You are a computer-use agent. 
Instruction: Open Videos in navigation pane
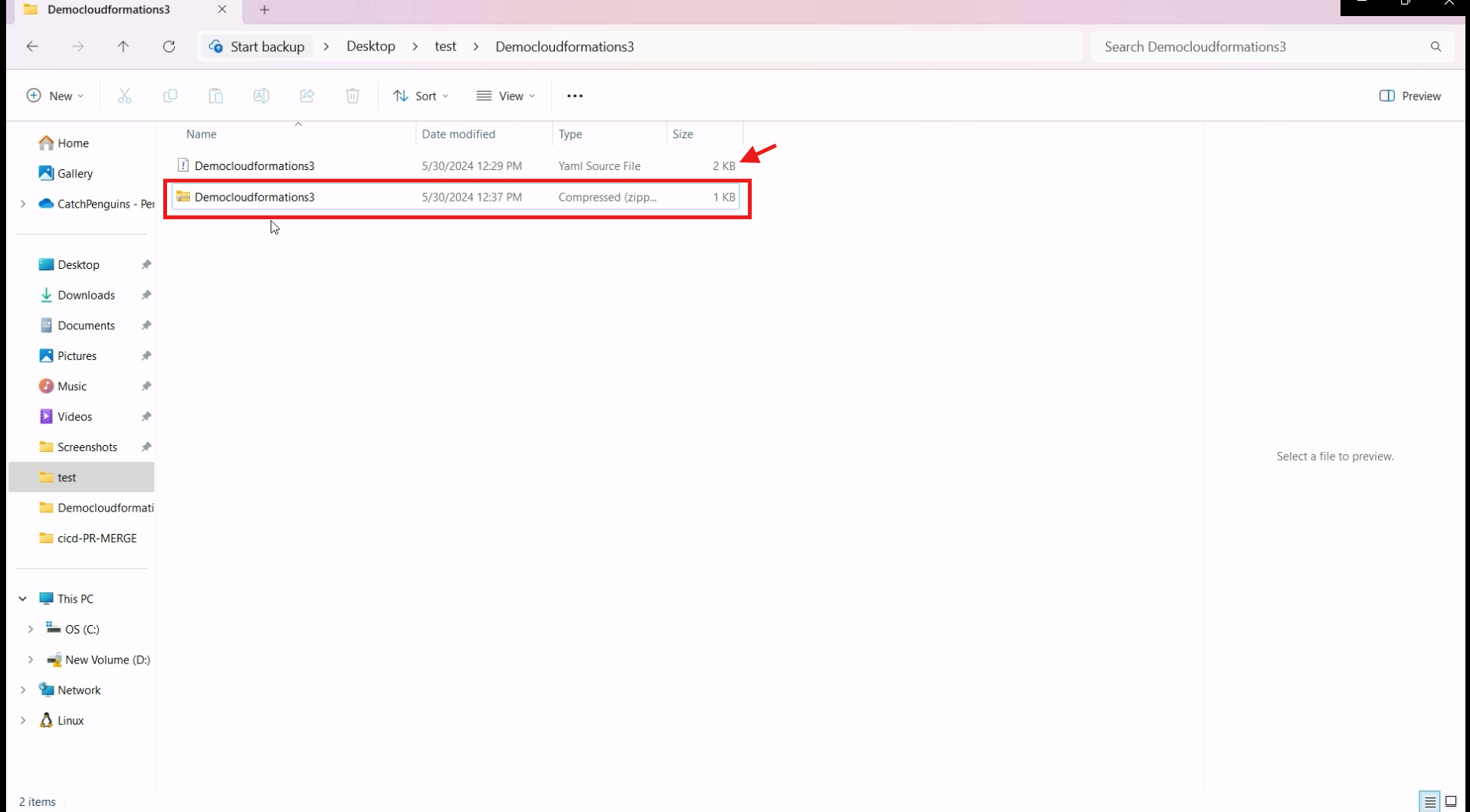click(x=65, y=417)
